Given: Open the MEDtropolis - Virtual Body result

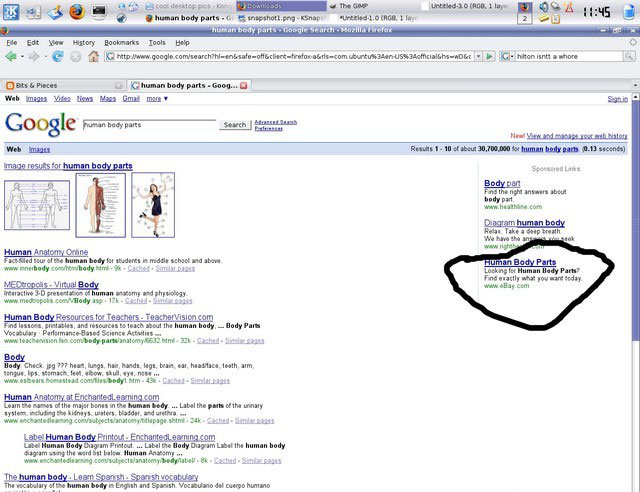Looking at the screenshot, I should coord(51,284).
